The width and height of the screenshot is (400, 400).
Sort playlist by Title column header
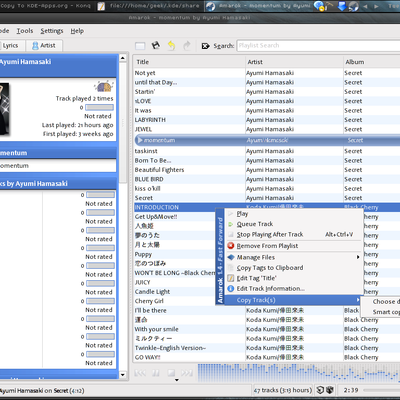[189, 62]
